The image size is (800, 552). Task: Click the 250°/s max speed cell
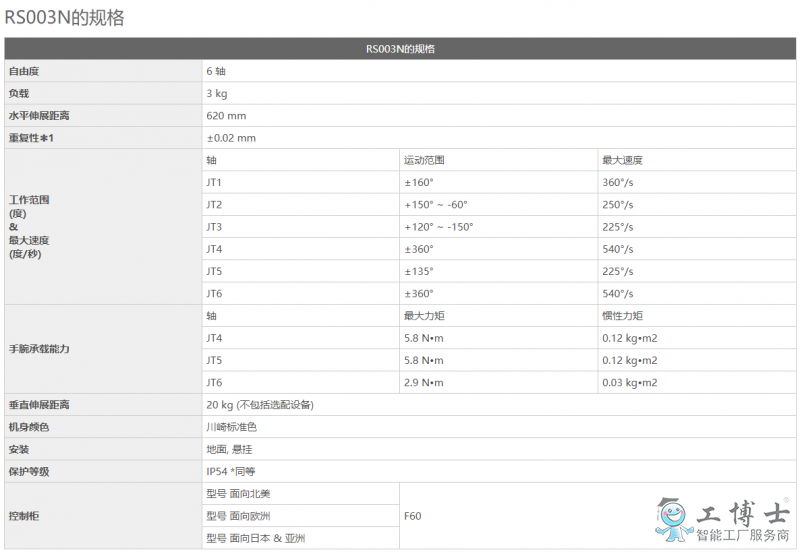[x=617, y=204]
